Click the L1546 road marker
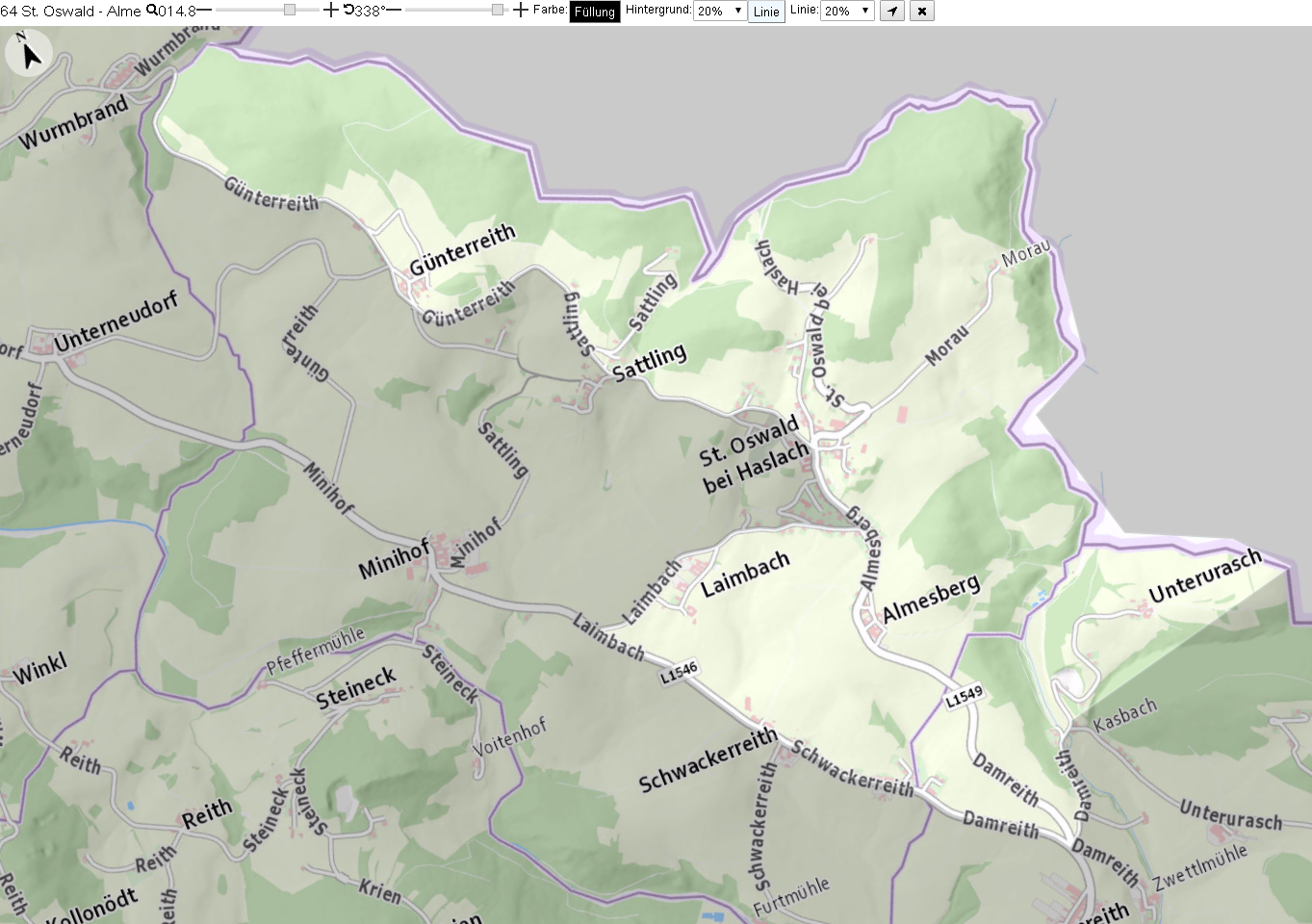This screenshot has width=1312, height=924. click(679, 673)
